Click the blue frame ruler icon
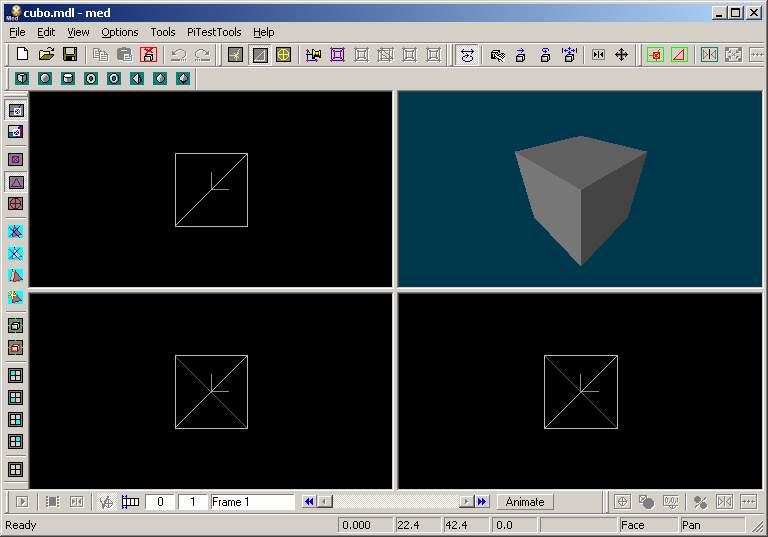Screen dimensions: 768x537 click(x=130, y=502)
